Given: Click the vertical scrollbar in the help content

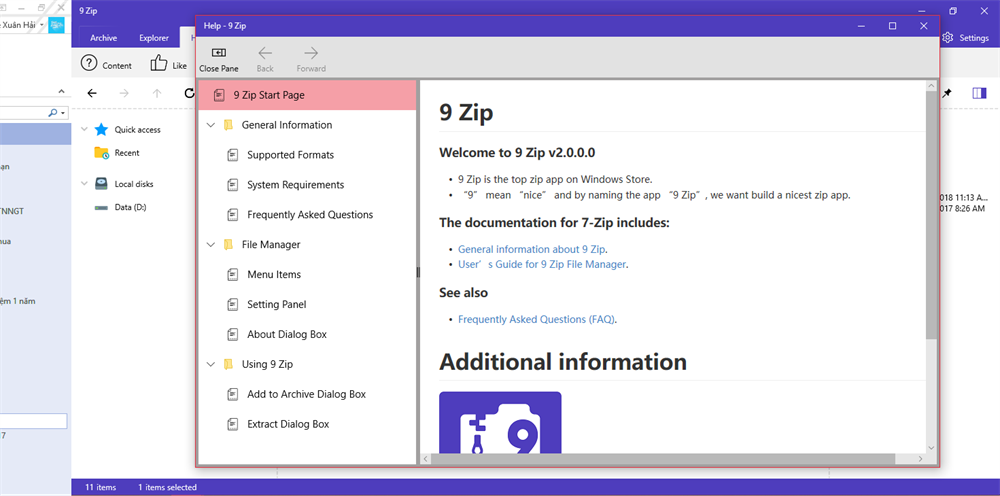Looking at the screenshot, I should point(931,215).
